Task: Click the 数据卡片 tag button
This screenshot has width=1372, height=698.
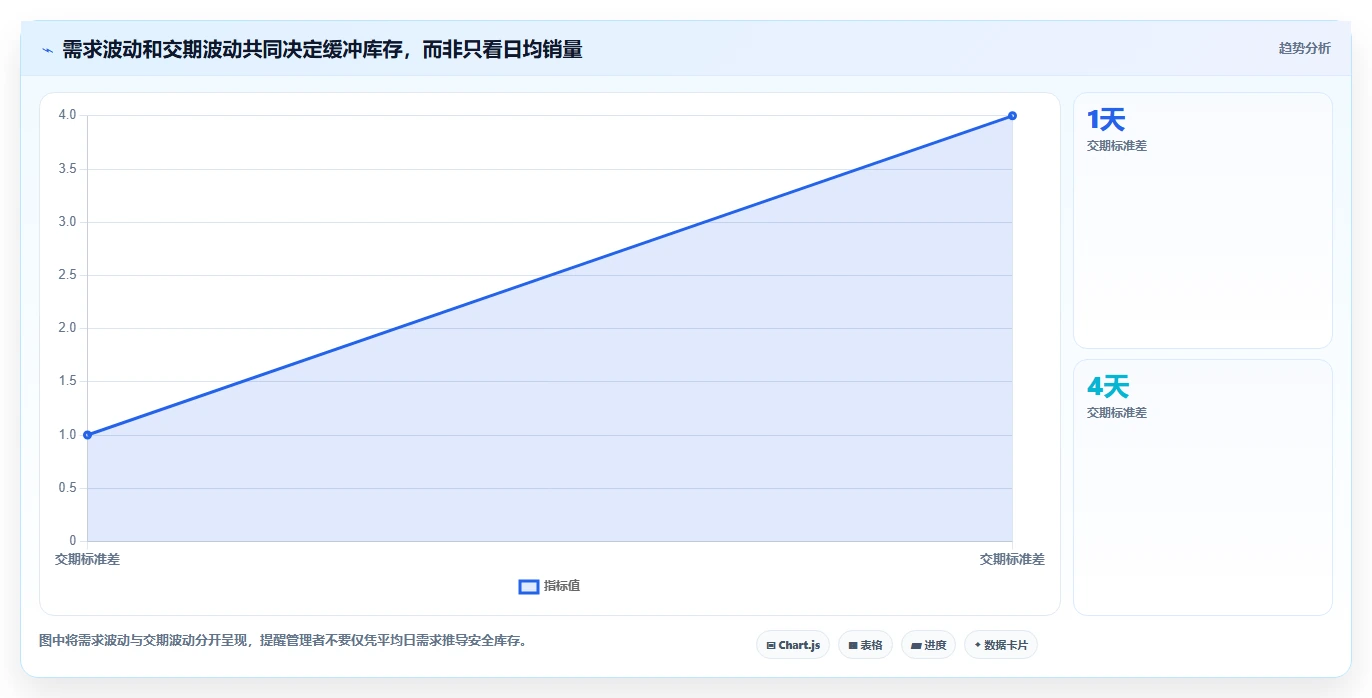Action: [x=1001, y=645]
